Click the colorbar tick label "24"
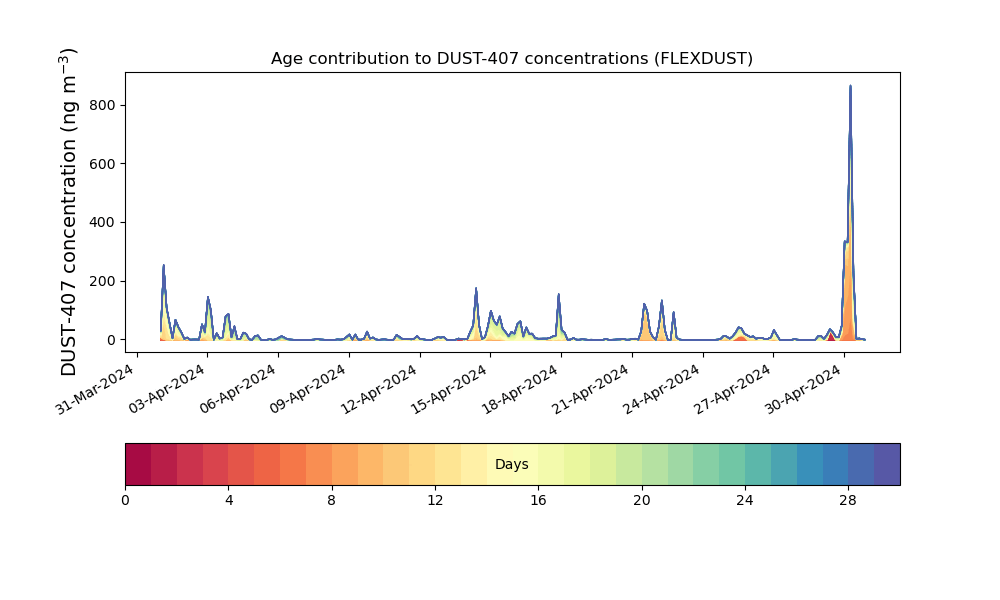 [x=745, y=501]
